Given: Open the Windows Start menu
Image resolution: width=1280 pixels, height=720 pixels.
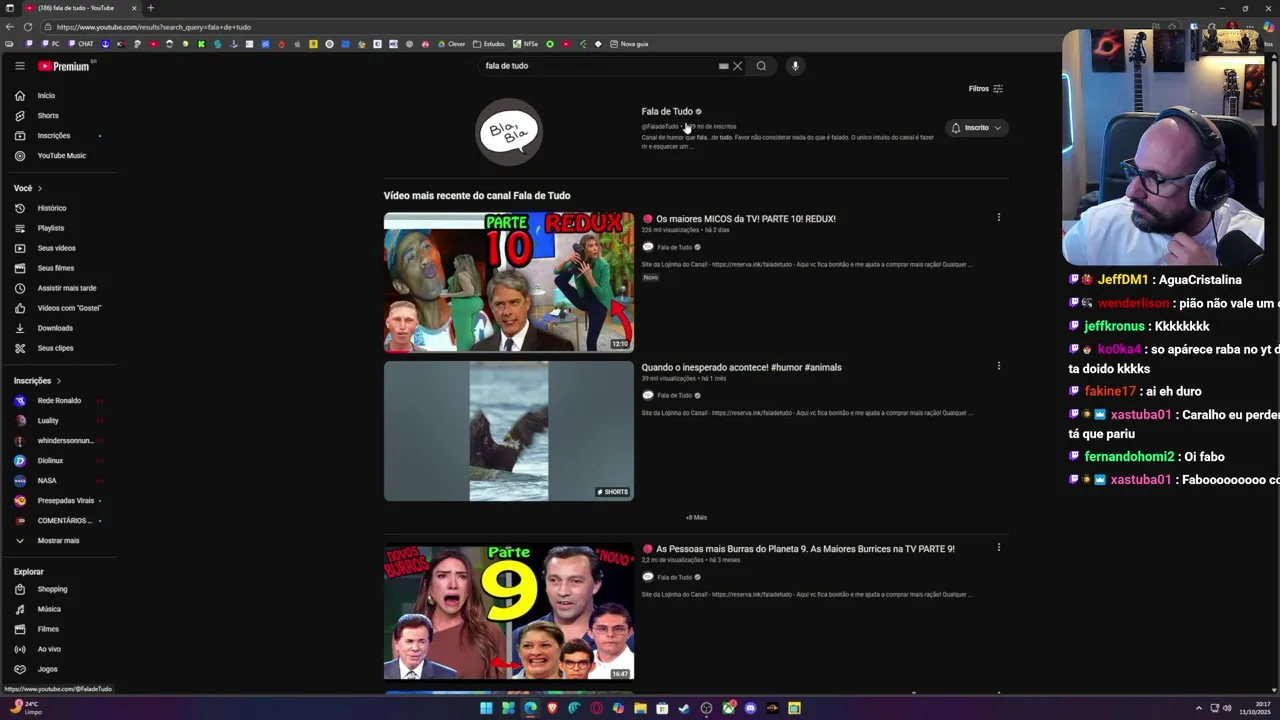Looking at the screenshot, I should 486,708.
